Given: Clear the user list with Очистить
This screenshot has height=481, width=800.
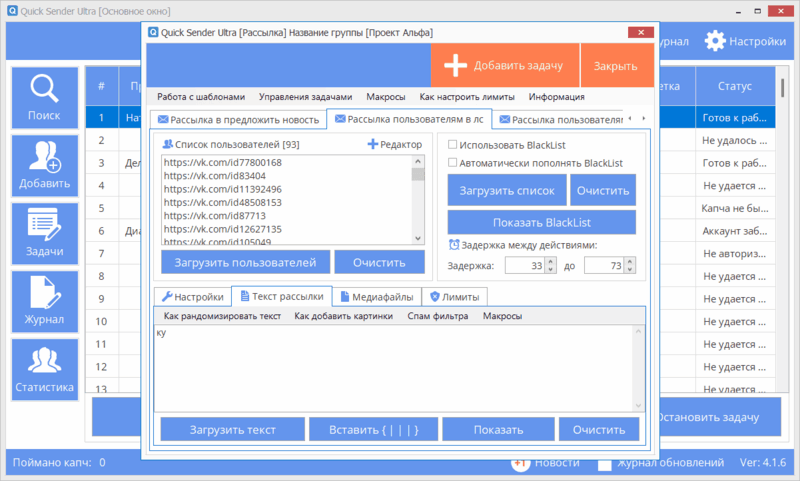Looking at the screenshot, I should [x=379, y=262].
